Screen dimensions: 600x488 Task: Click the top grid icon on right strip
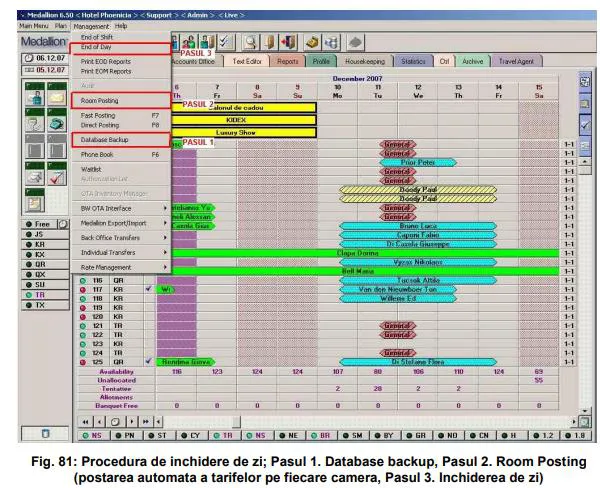coord(585,82)
